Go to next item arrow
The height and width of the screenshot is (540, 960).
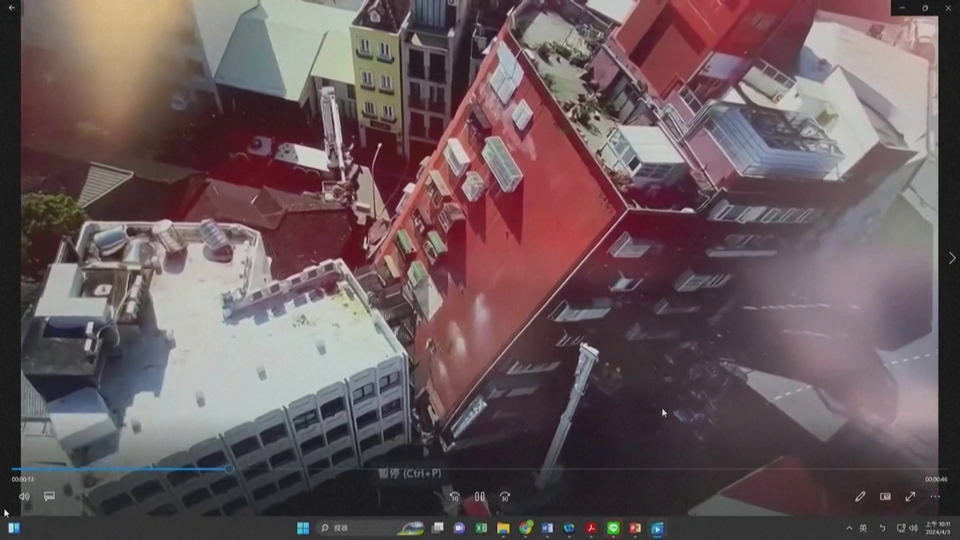tap(951, 258)
